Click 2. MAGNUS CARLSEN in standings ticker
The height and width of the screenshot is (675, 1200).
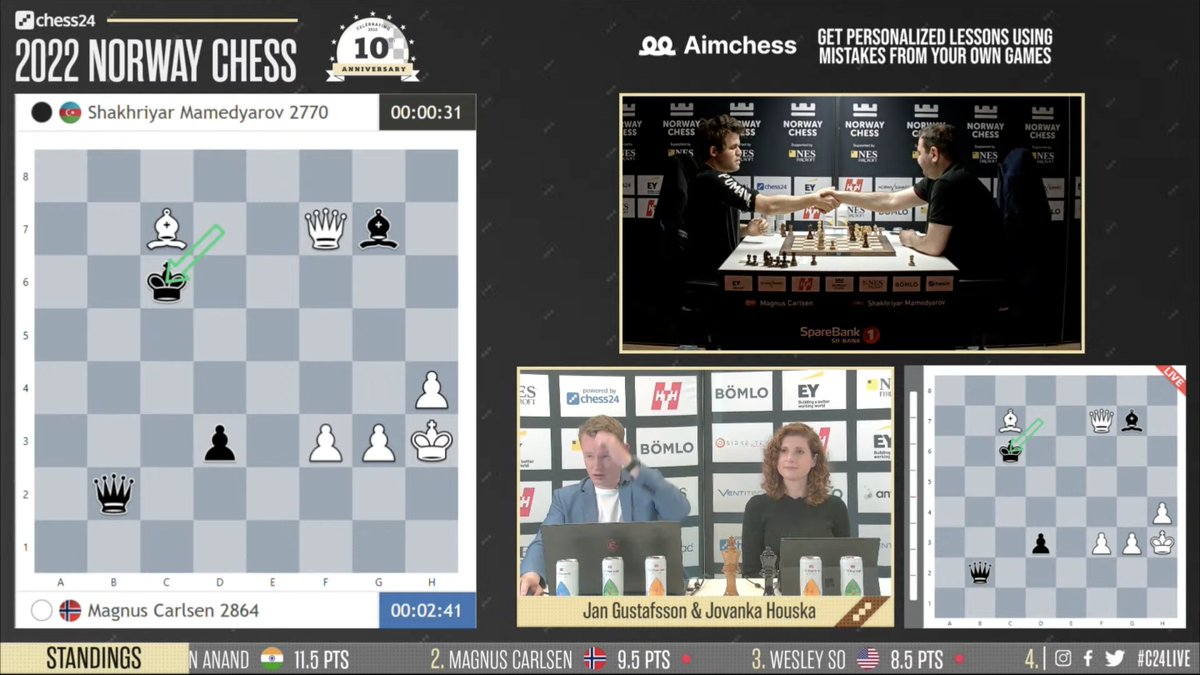tap(502, 659)
